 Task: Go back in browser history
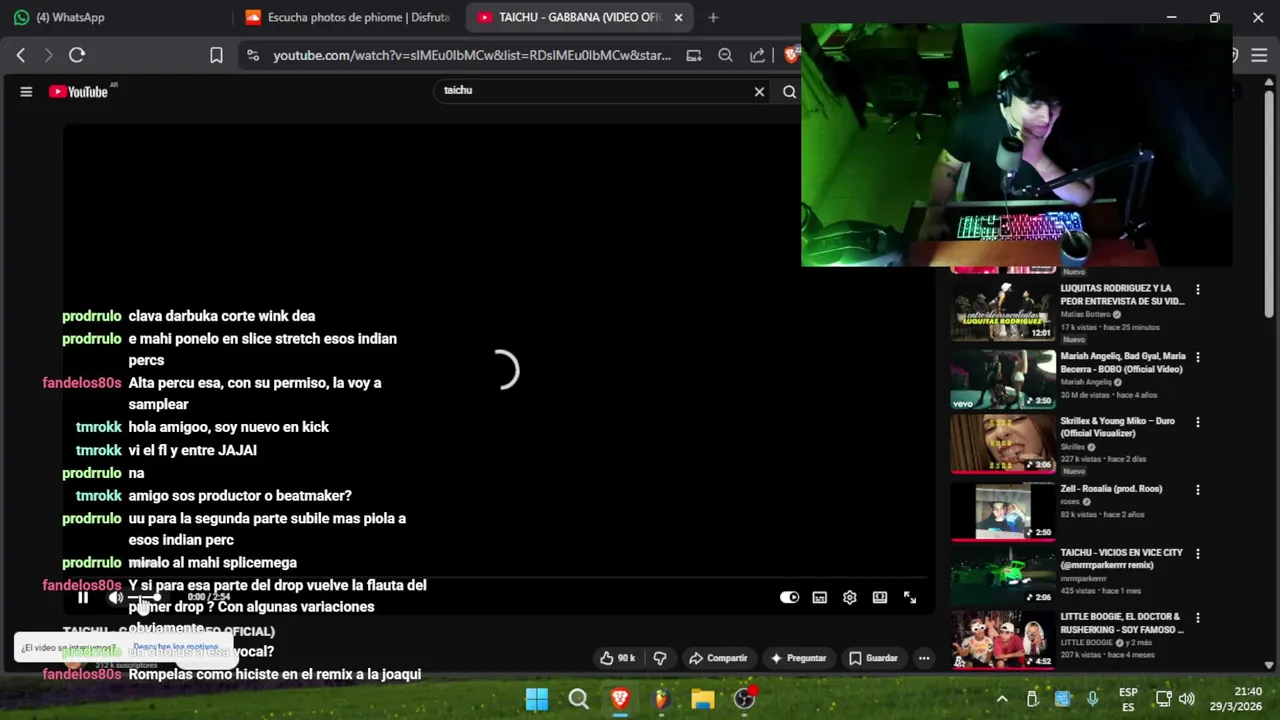click(x=20, y=55)
